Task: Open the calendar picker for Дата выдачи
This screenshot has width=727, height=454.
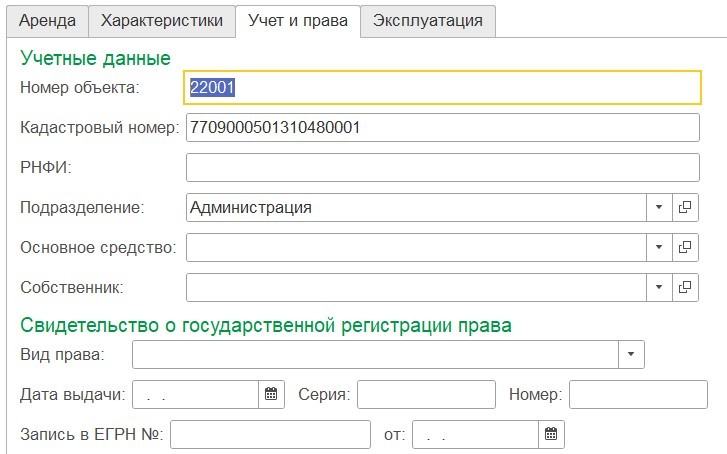Action: [271, 394]
